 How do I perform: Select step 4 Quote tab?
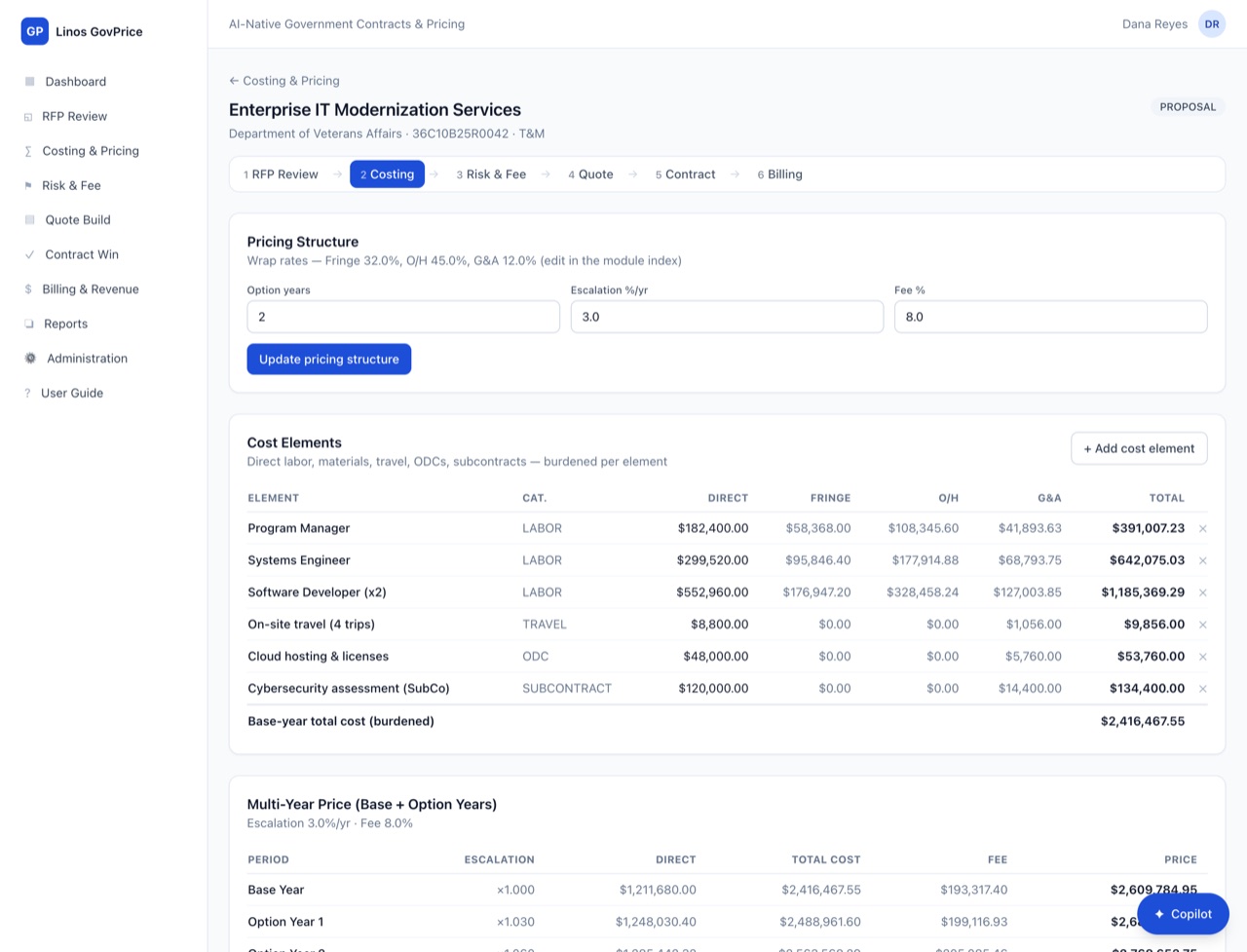[x=590, y=174]
